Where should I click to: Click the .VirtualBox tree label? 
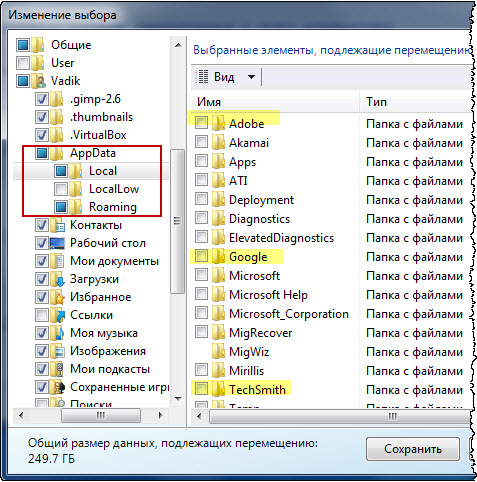pos(98,135)
